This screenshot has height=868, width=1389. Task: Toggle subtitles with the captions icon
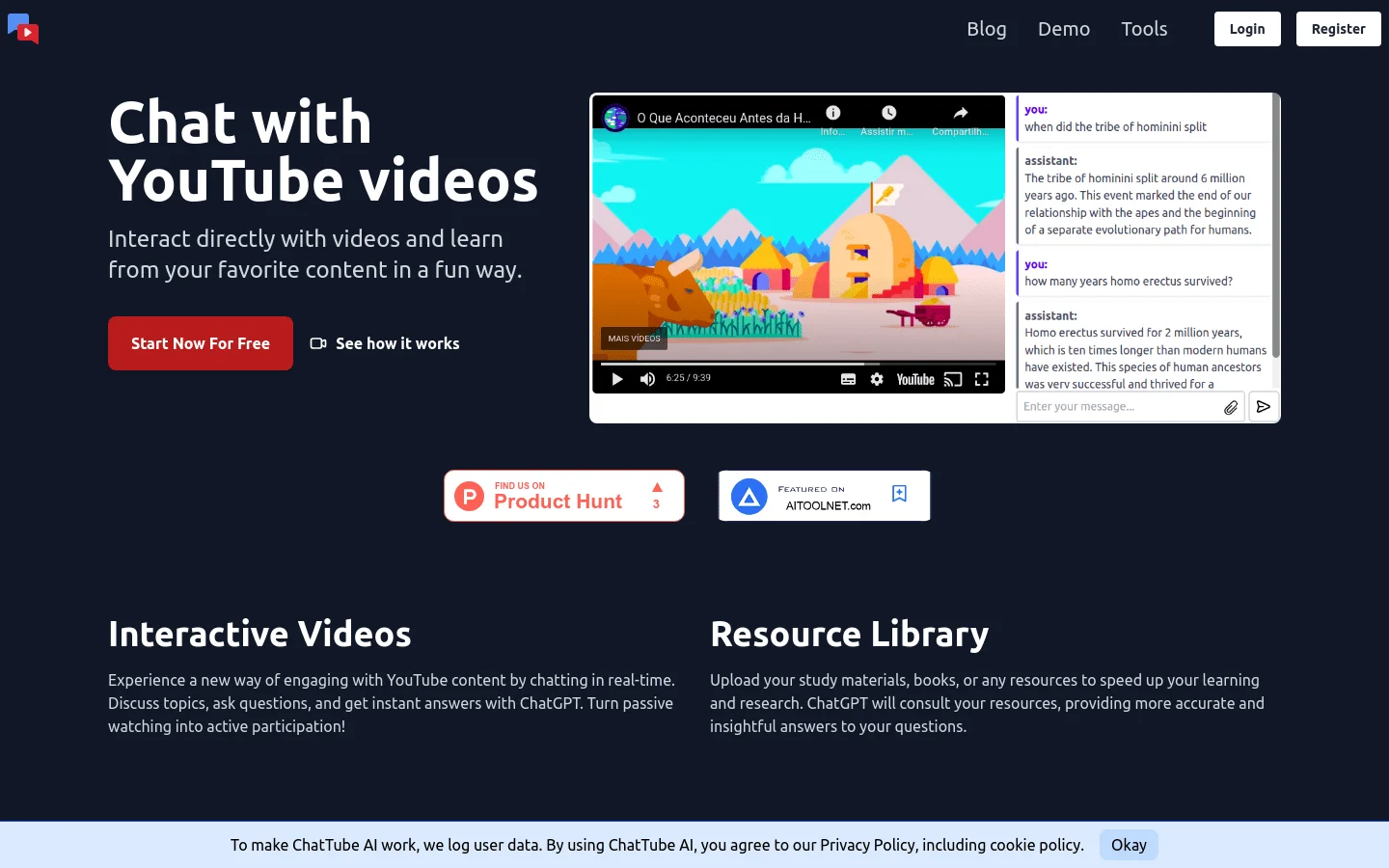[x=848, y=378]
